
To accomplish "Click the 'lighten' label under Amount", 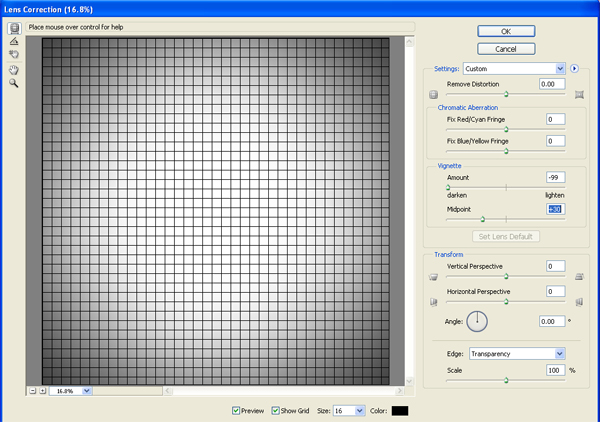I will click(x=554, y=195).
